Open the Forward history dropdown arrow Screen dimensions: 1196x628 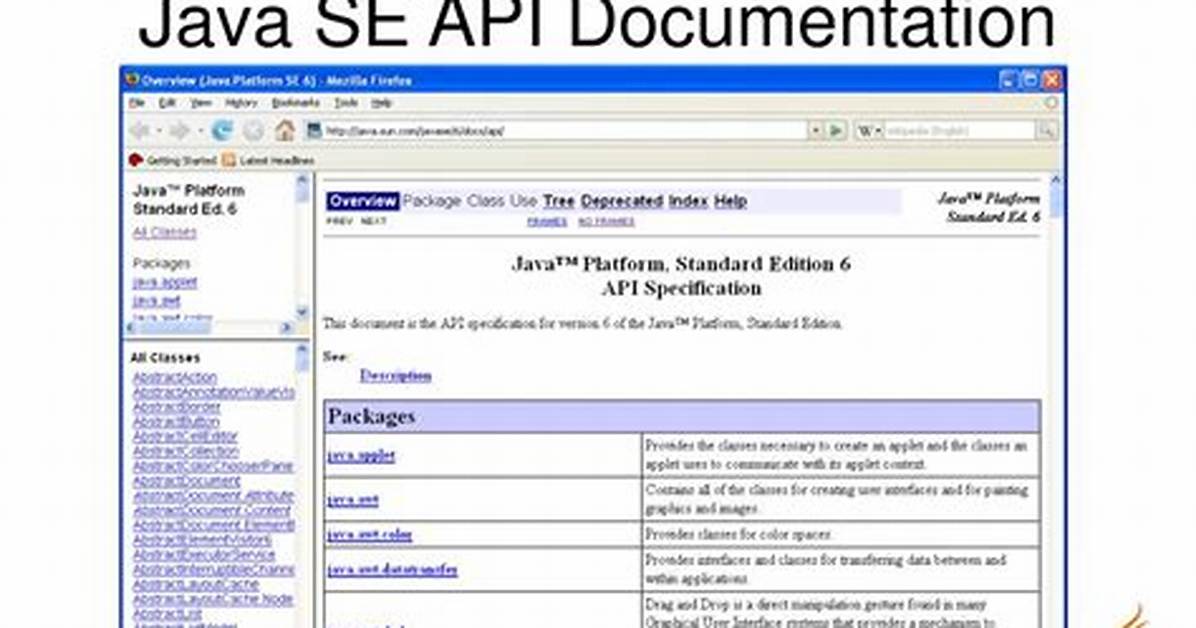(x=200, y=131)
